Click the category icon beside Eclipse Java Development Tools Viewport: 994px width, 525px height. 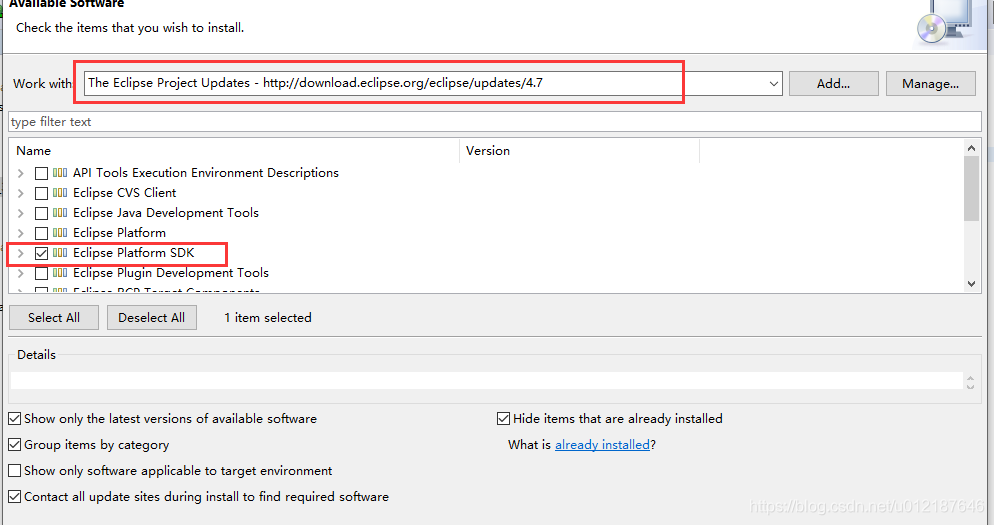[x=60, y=212]
